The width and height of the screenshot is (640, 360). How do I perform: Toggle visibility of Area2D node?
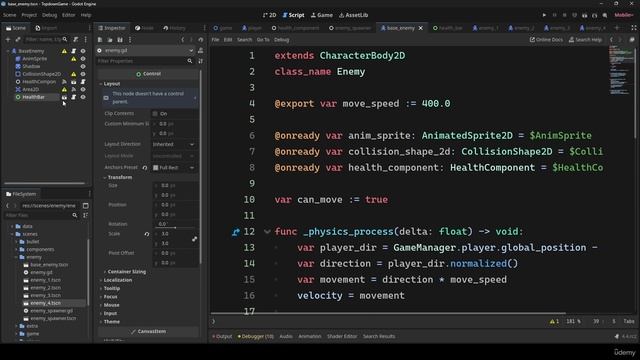tap(83, 89)
